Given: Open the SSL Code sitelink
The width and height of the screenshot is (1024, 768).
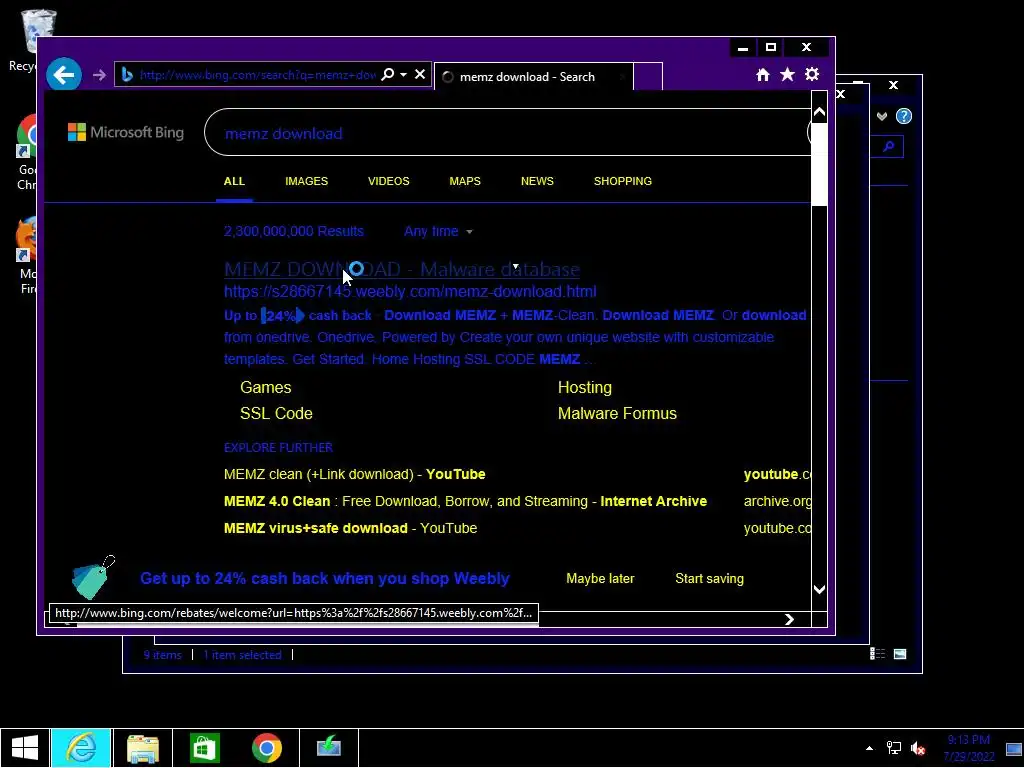Looking at the screenshot, I should [276, 413].
